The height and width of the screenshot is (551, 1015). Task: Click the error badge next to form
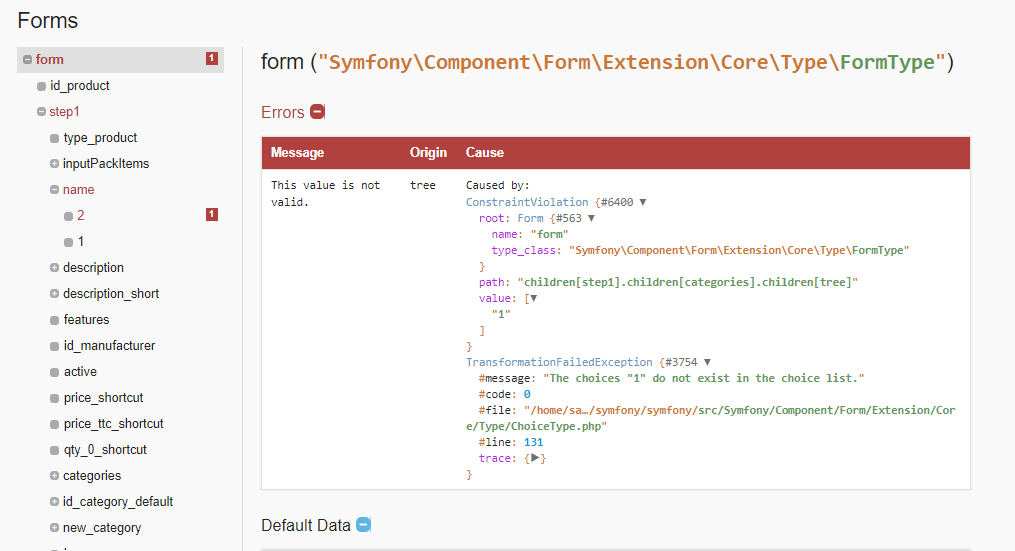[x=212, y=59]
